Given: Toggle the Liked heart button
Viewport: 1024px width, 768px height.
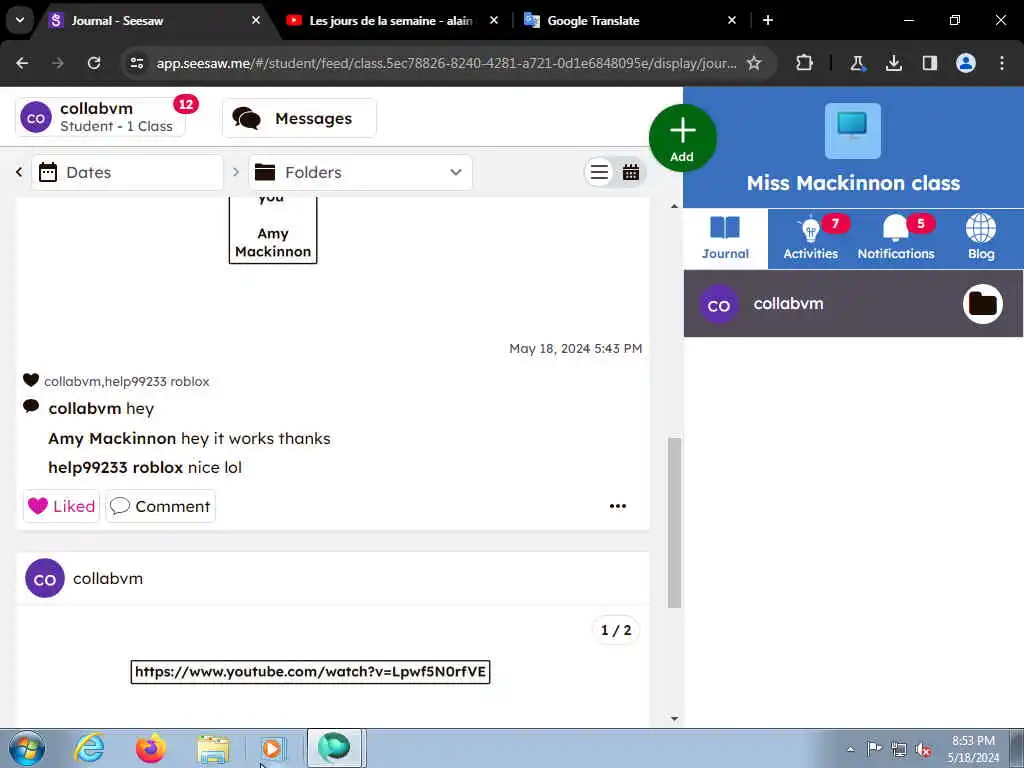Looking at the screenshot, I should [x=61, y=506].
